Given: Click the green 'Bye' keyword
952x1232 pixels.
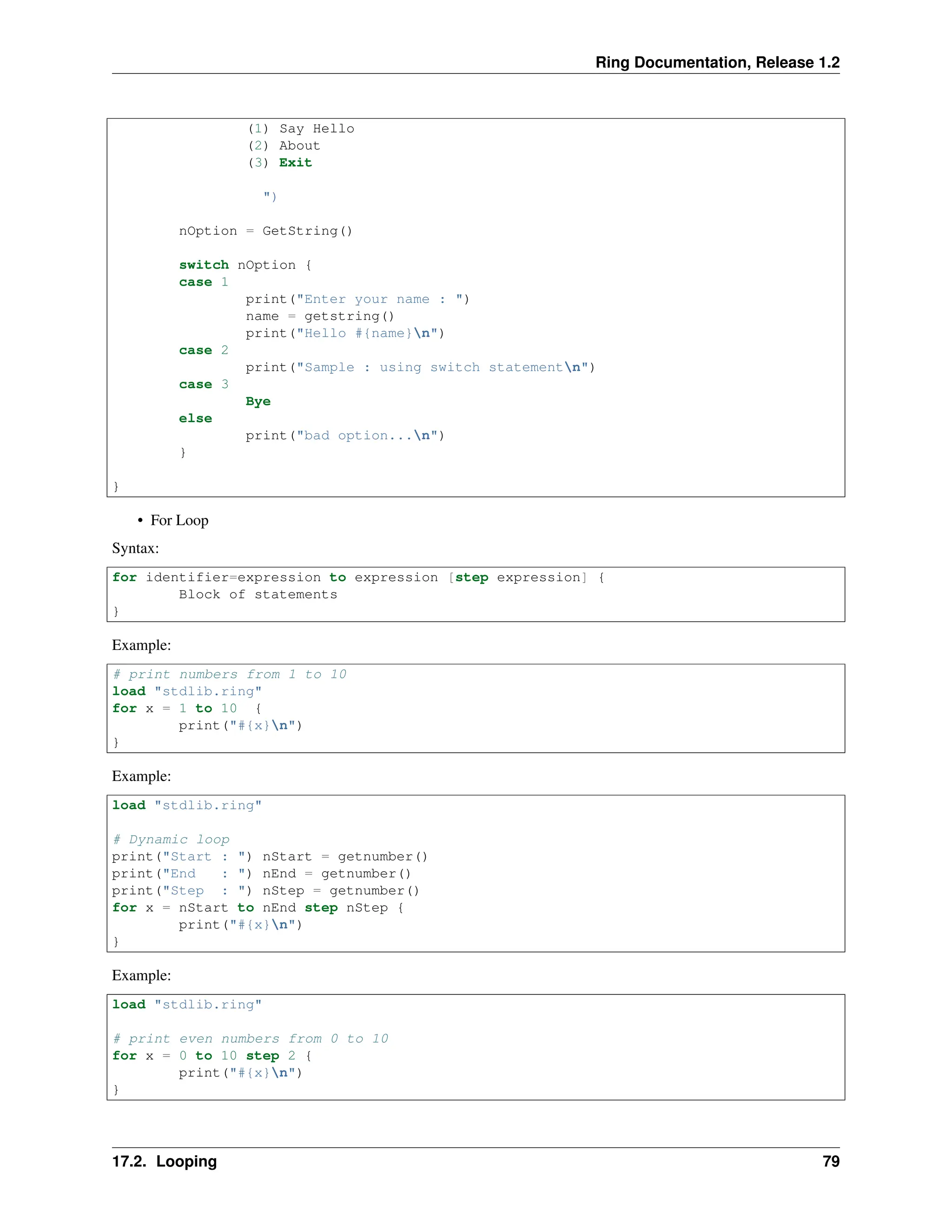Looking at the screenshot, I should click(258, 402).
